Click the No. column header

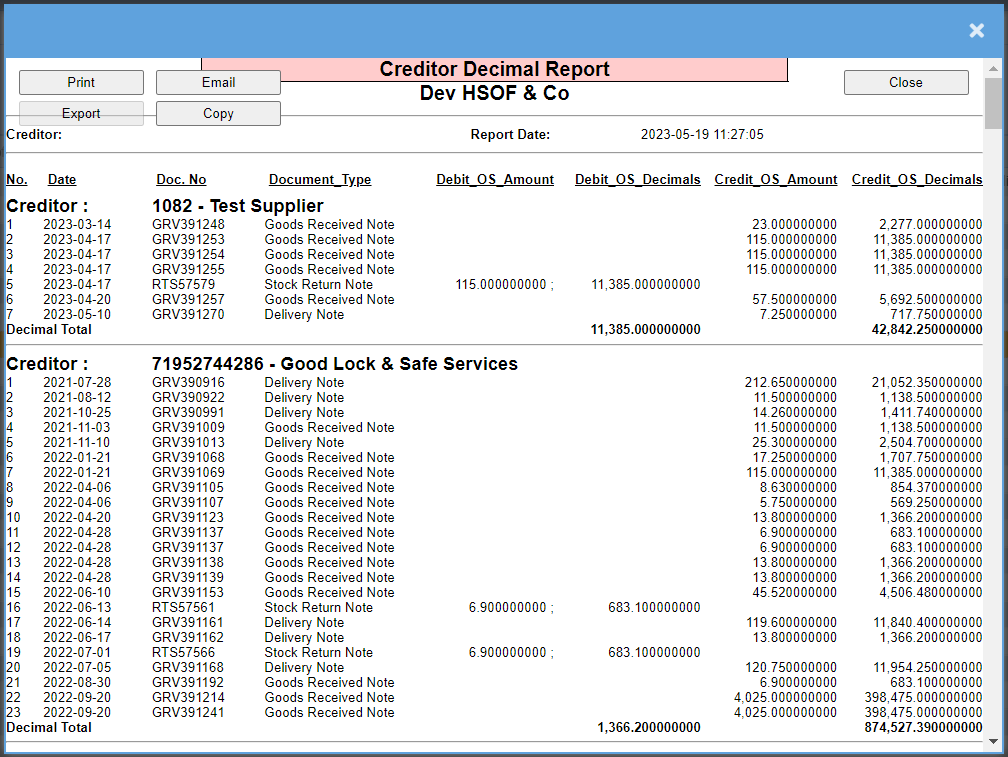[x=17, y=180]
